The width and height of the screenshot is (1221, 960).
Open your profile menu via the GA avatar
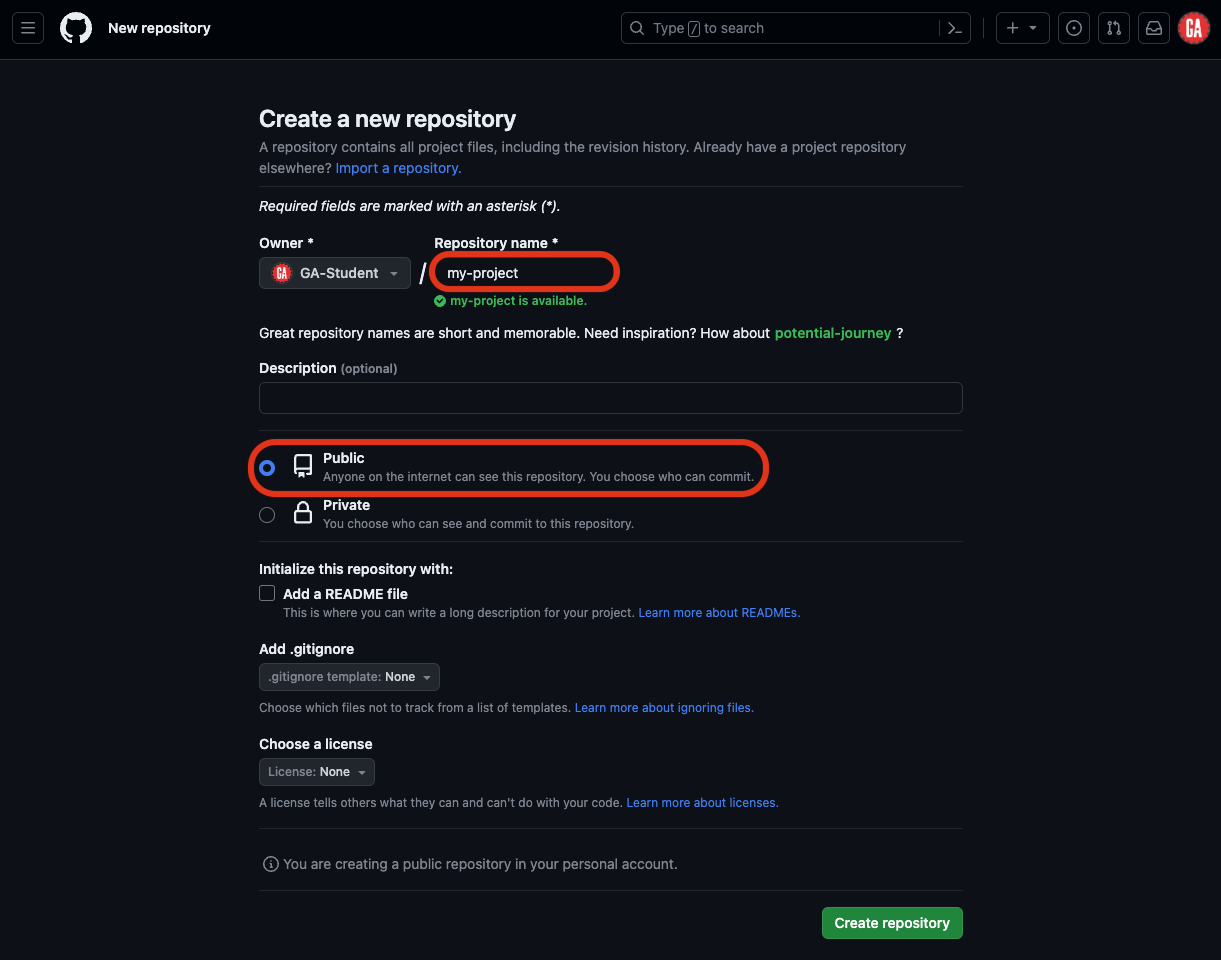click(1194, 28)
